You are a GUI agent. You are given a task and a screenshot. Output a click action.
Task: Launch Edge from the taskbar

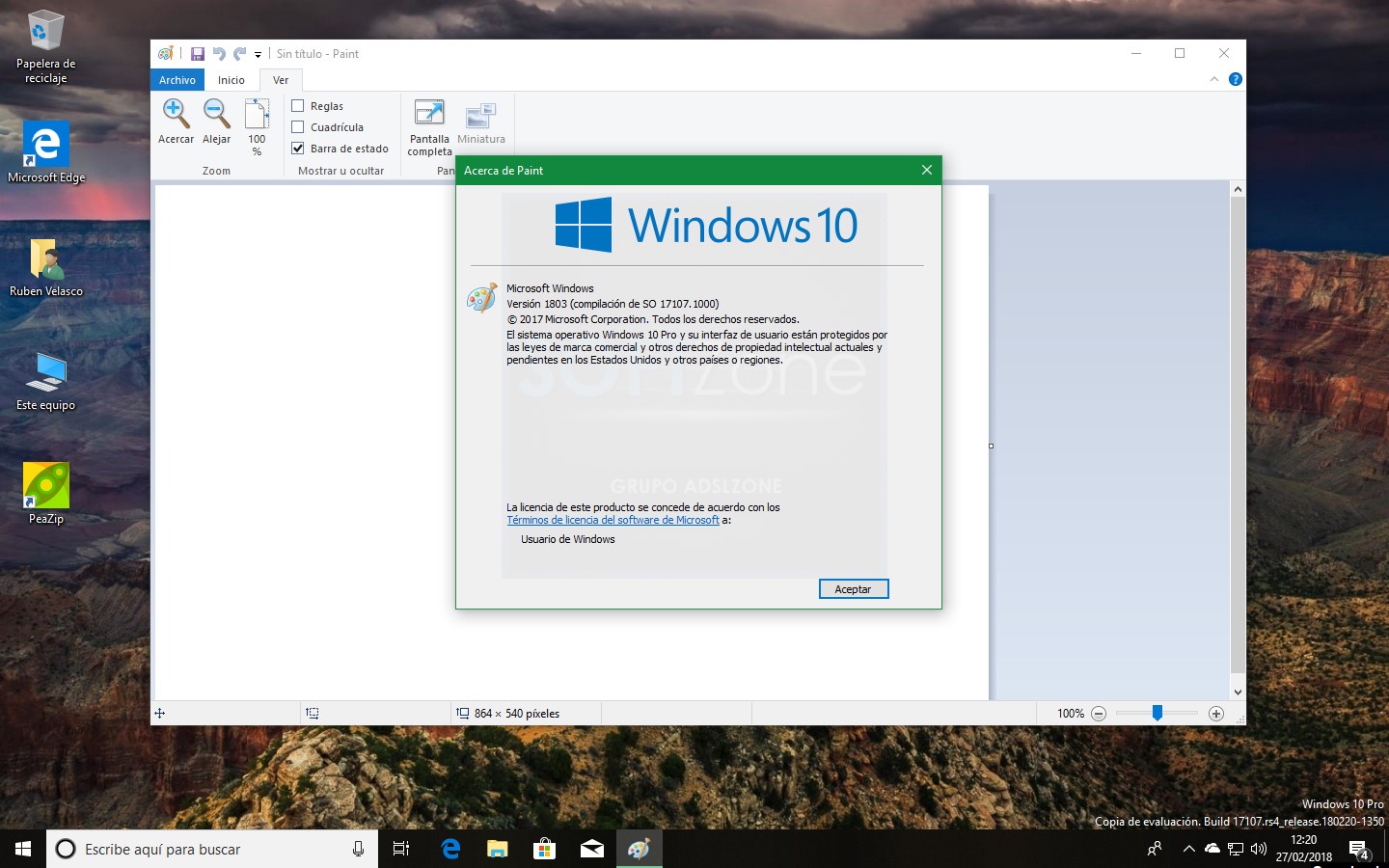pos(449,849)
